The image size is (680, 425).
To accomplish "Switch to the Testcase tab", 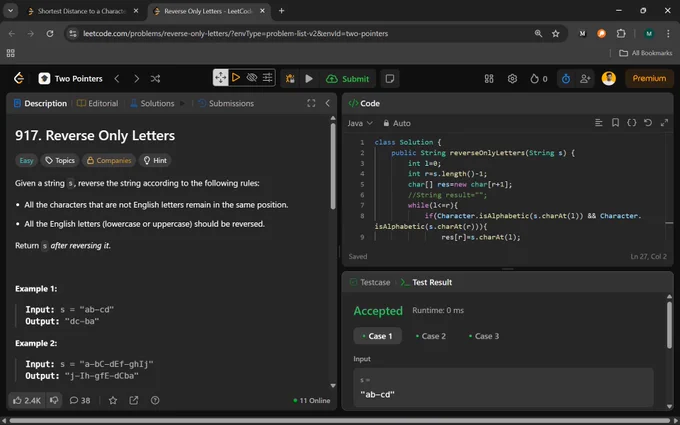I will (370, 282).
